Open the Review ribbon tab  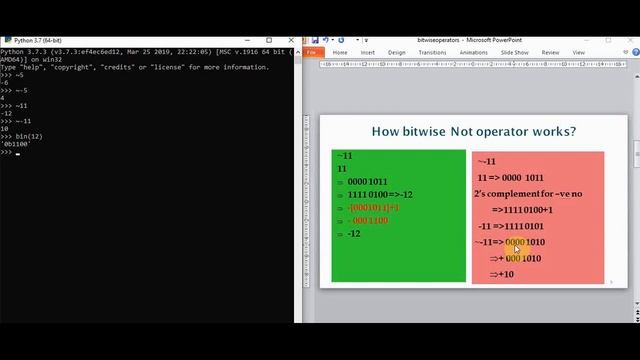point(550,53)
